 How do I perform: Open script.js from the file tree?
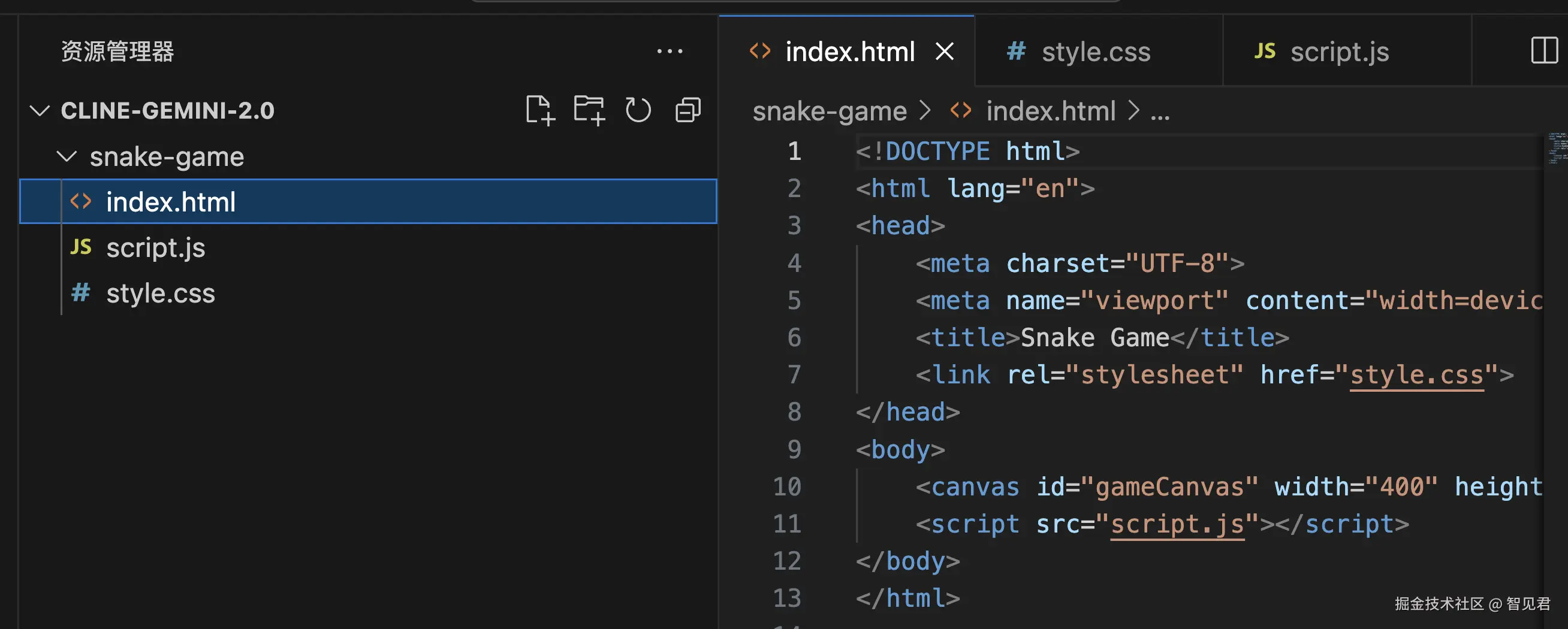point(155,247)
